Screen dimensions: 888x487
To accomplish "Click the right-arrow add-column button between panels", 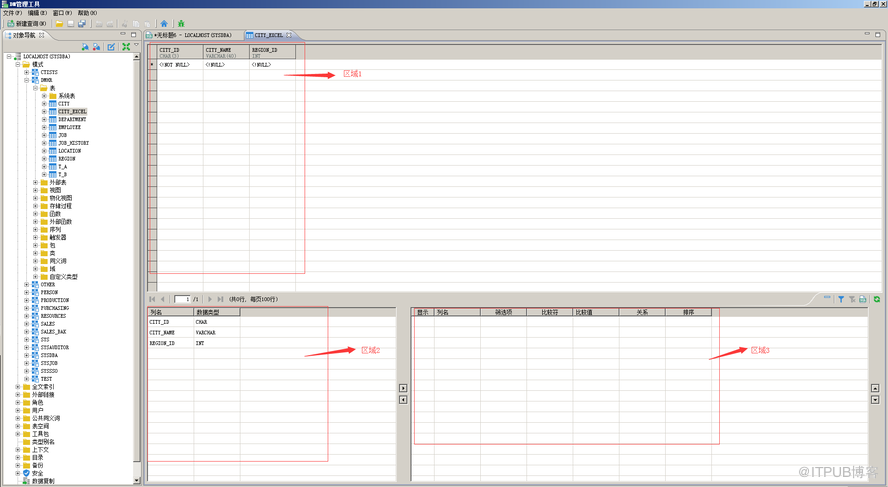I will point(403,388).
